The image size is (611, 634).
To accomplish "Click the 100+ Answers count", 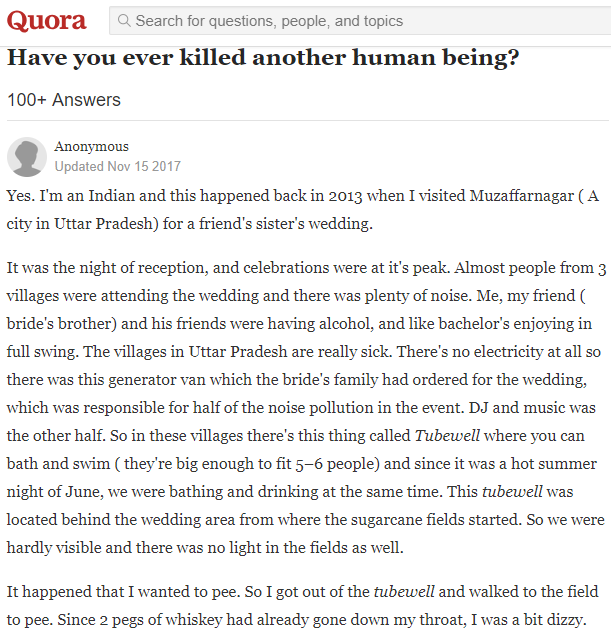I will click(63, 100).
